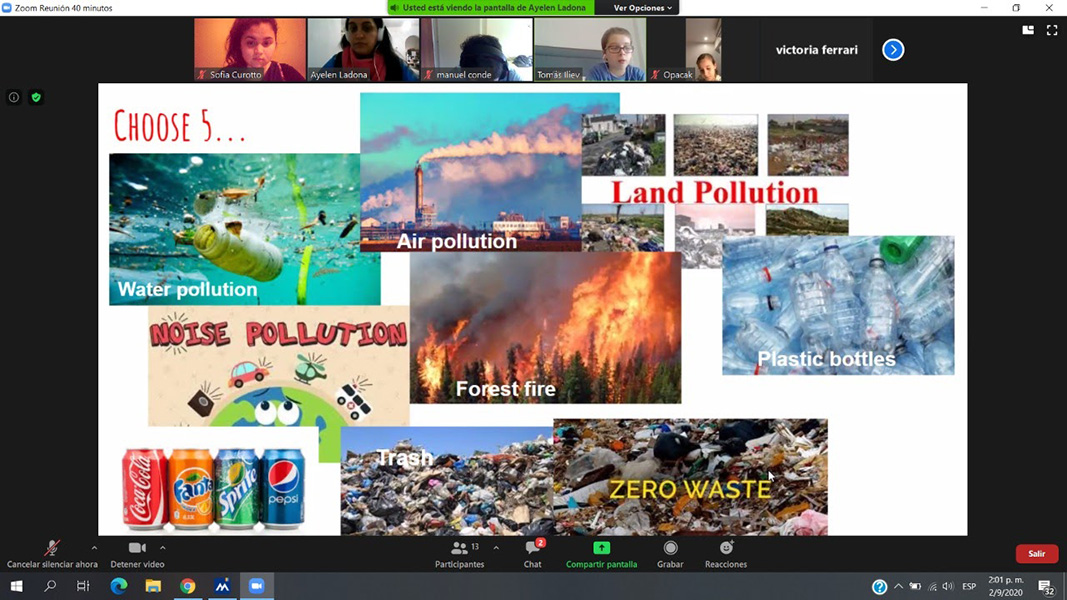
Task: Enter full screen mode
Action: [1051, 31]
